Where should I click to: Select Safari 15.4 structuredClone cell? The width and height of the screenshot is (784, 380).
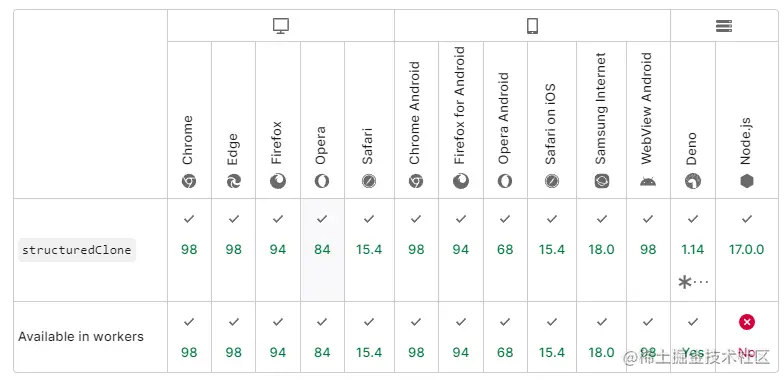click(x=370, y=250)
